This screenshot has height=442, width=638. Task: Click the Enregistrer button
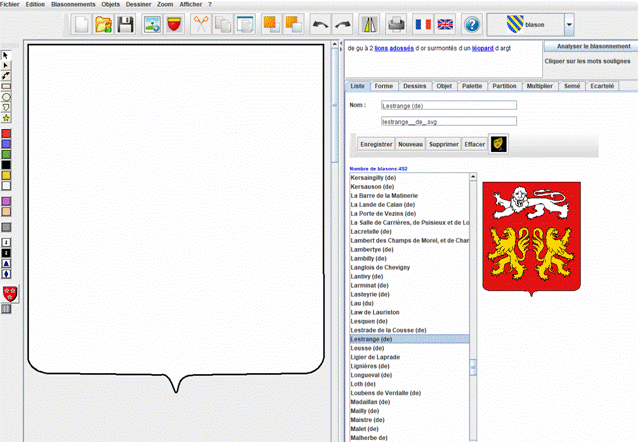tap(376, 144)
